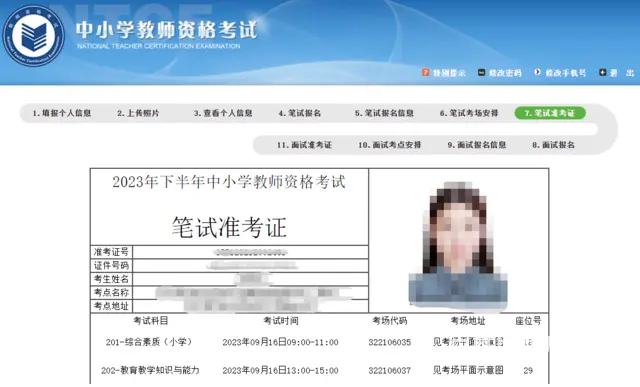Open the 修改密码 link
The image size is (640, 387).
[505, 73]
